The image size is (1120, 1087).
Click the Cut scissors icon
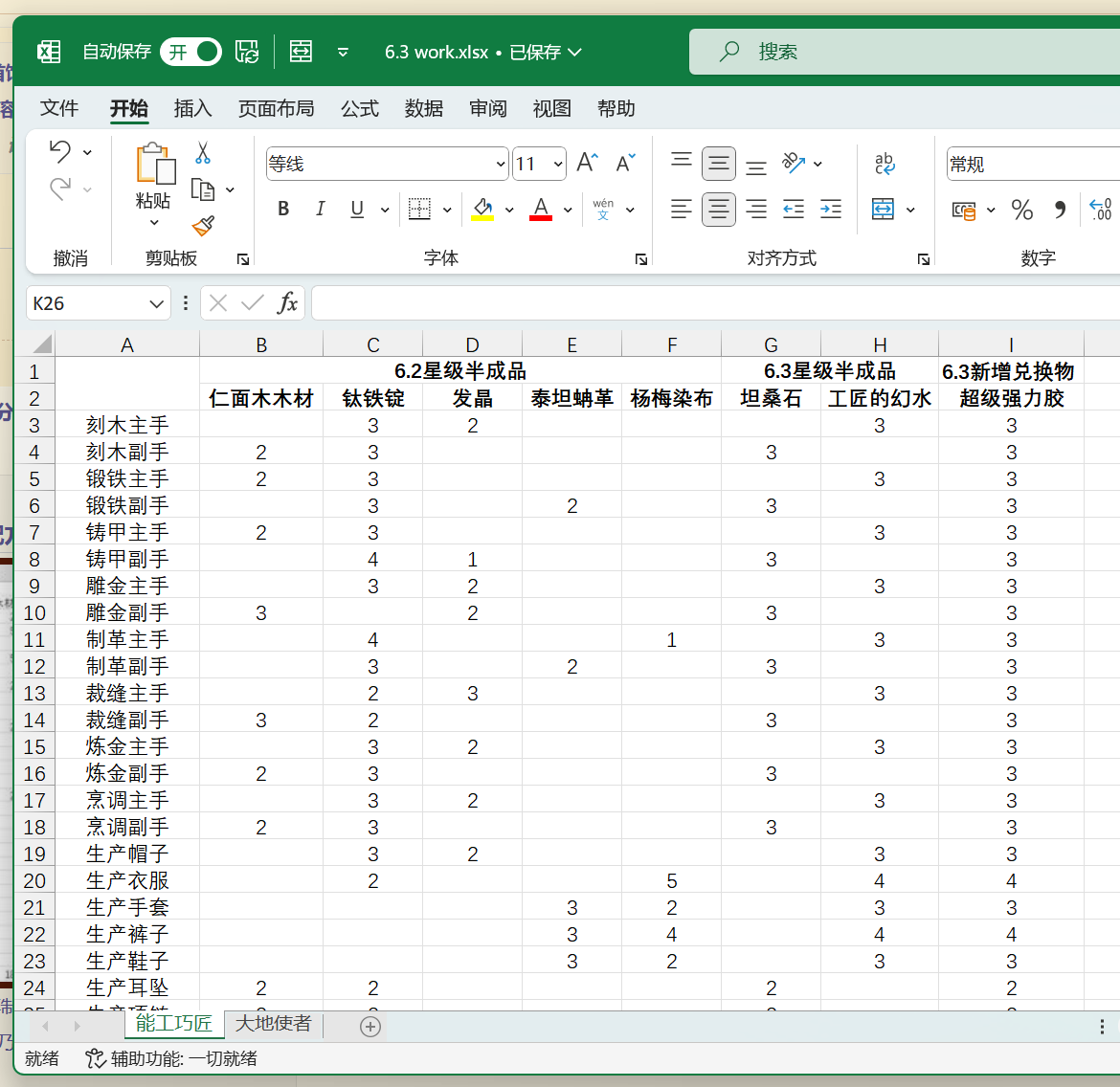(x=203, y=153)
